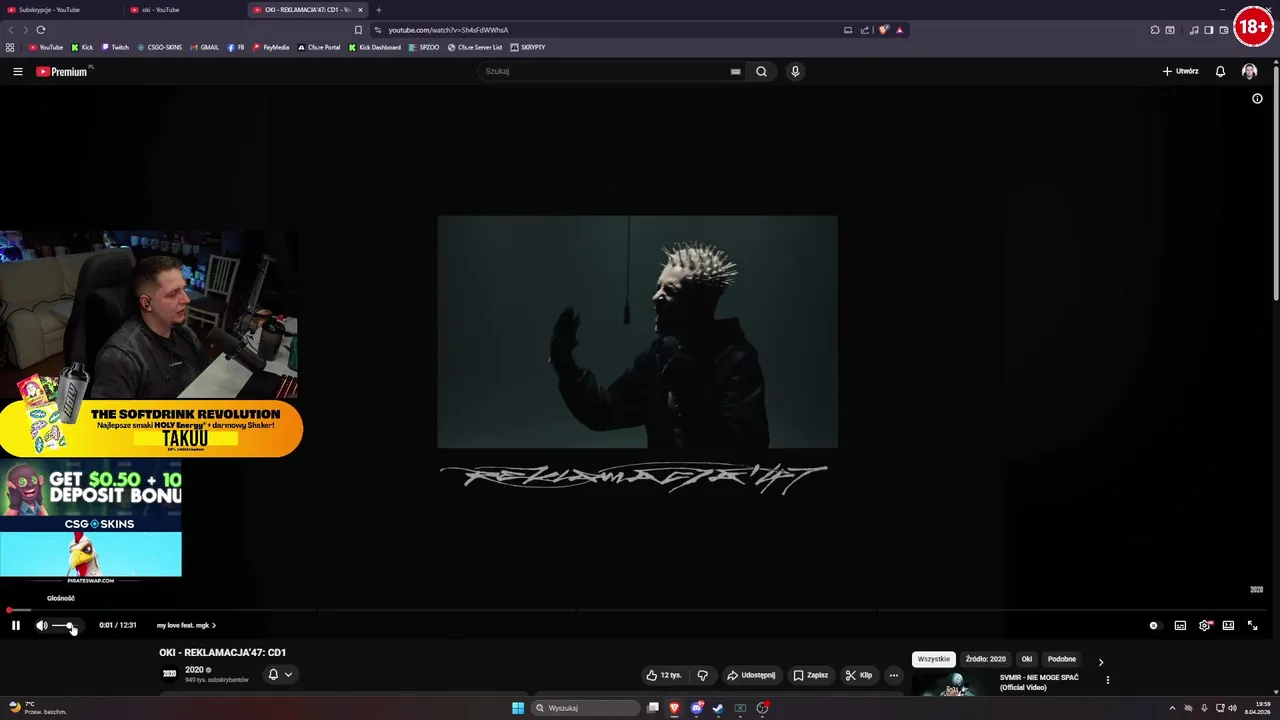1280x720 pixels.
Task: Open the Brave Shields lion icon
Action: (x=883, y=30)
